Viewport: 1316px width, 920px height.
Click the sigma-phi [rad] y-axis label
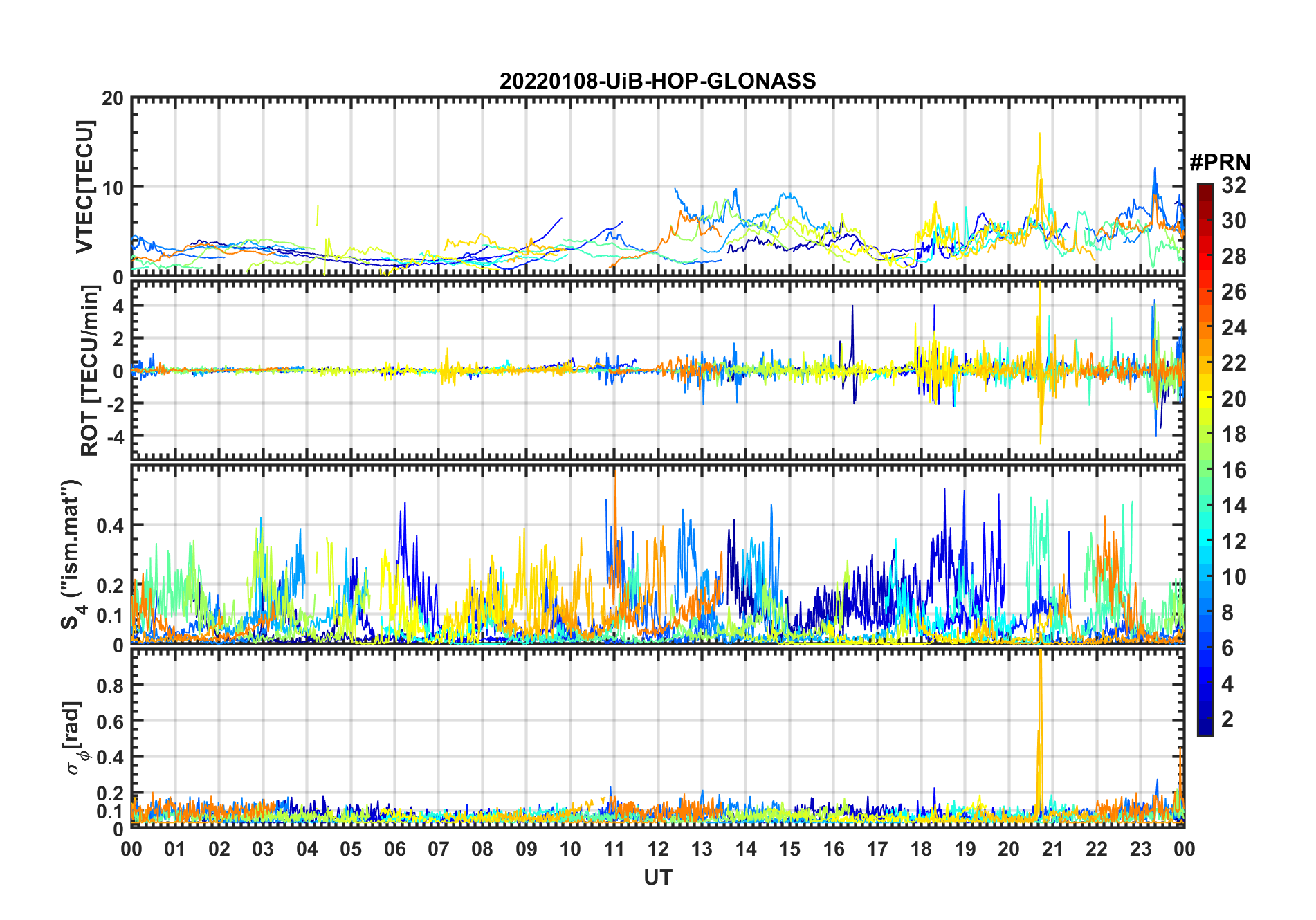click(75, 738)
